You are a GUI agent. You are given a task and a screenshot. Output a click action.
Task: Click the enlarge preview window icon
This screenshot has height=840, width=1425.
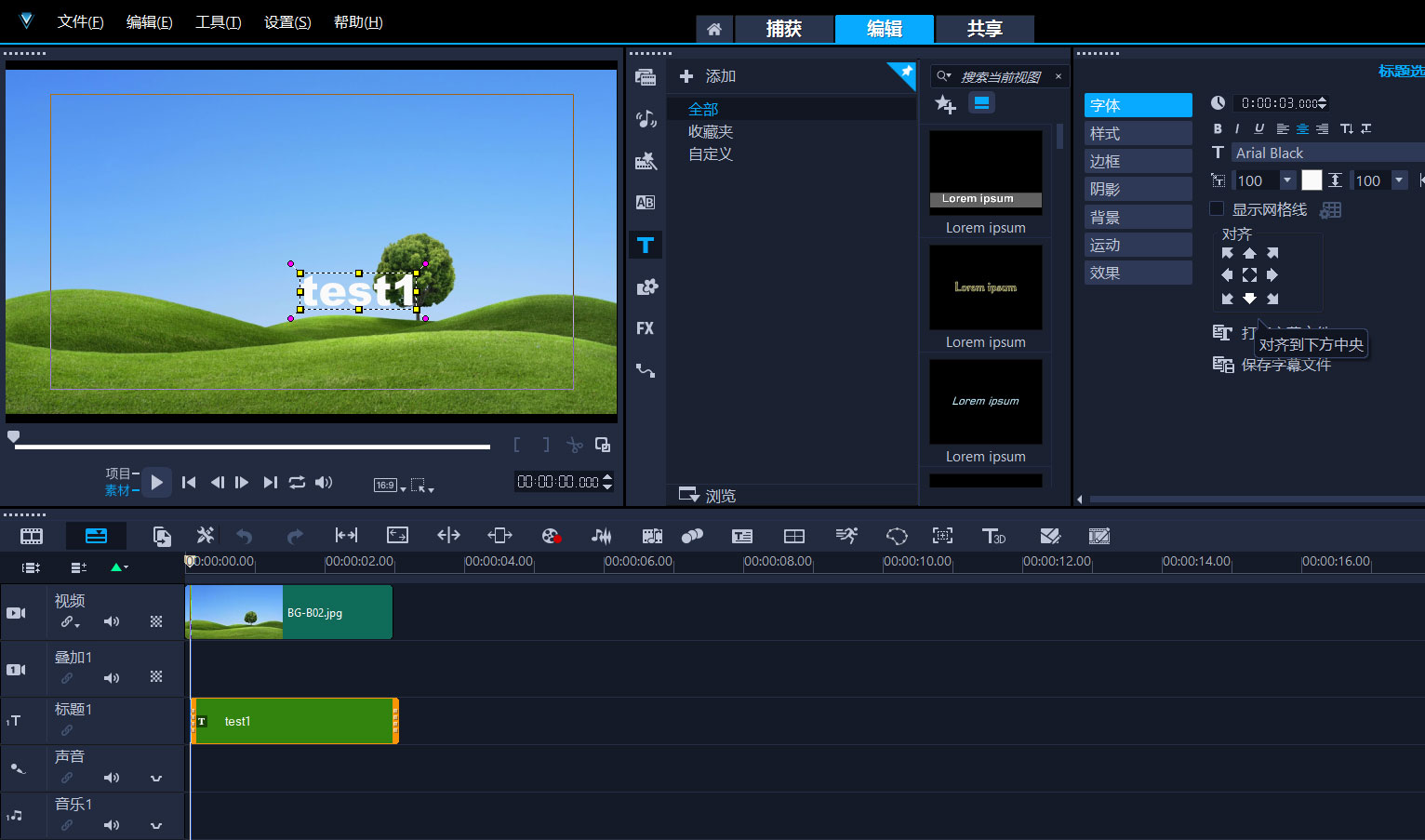(x=603, y=445)
